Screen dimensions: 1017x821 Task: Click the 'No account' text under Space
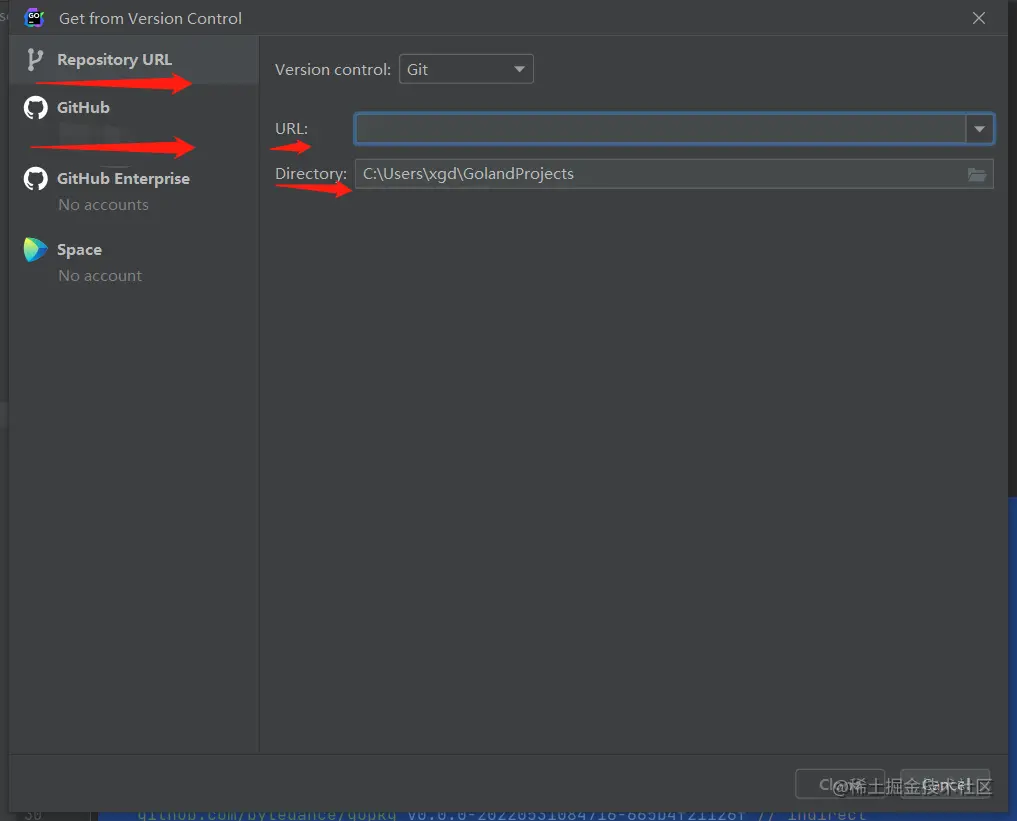[x=100, y=276]
